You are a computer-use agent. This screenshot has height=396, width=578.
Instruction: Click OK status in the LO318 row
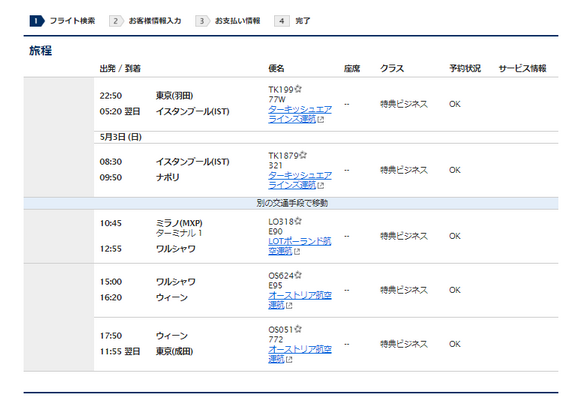(455, 236)
